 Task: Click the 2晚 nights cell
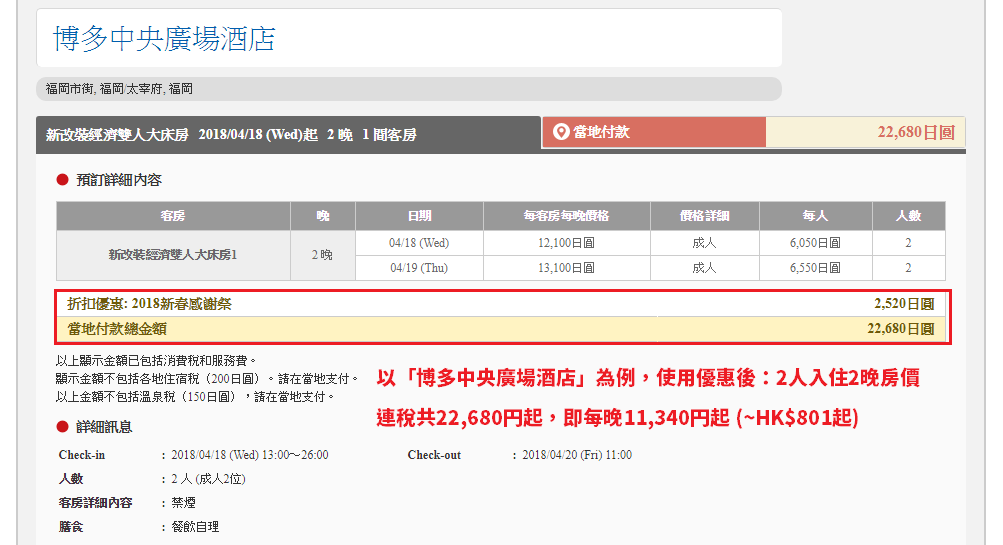[323, 255]
